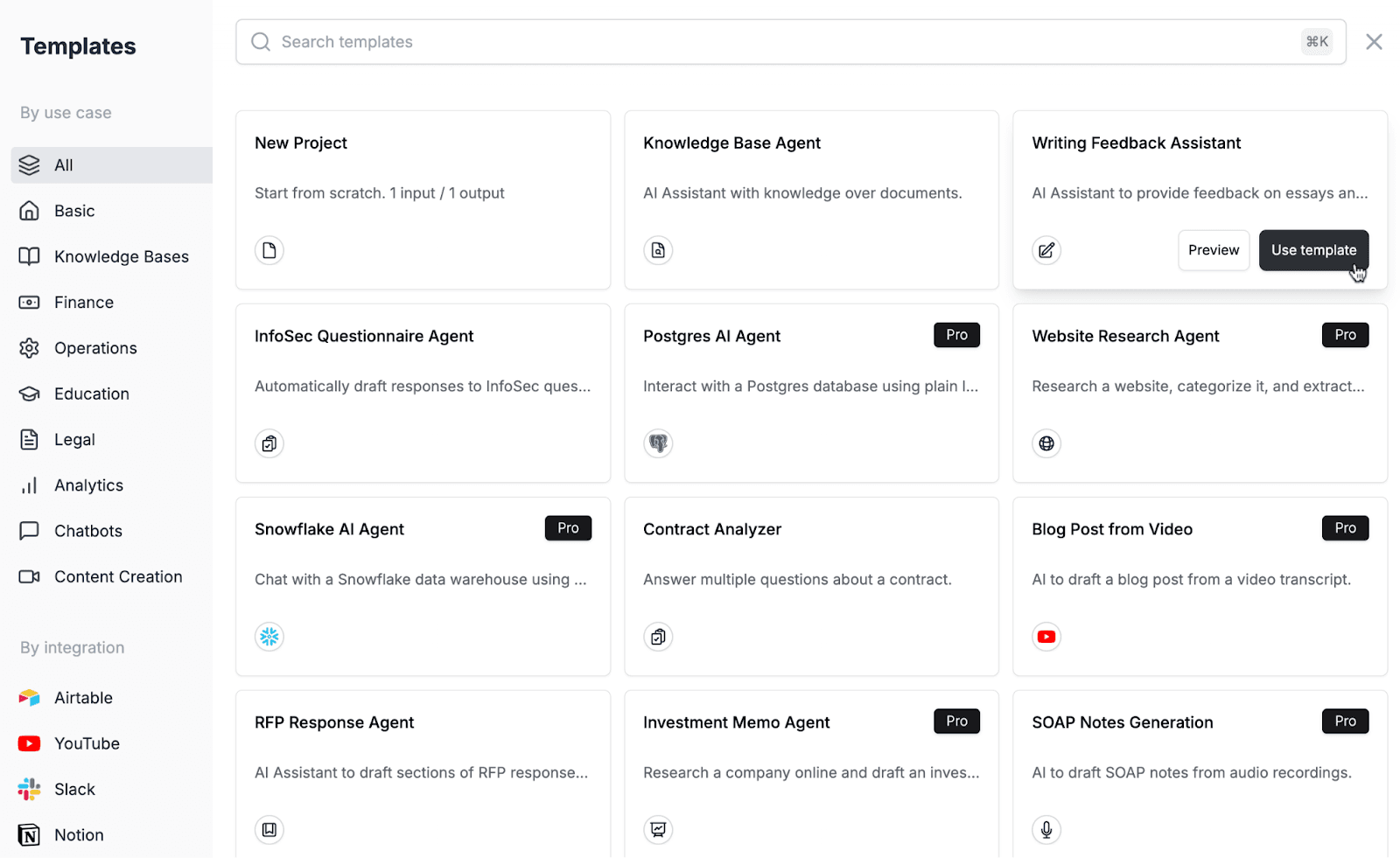The image size is (1400, 858).
Task: Click the Search templates field
Action: click(x=790, y=42)
